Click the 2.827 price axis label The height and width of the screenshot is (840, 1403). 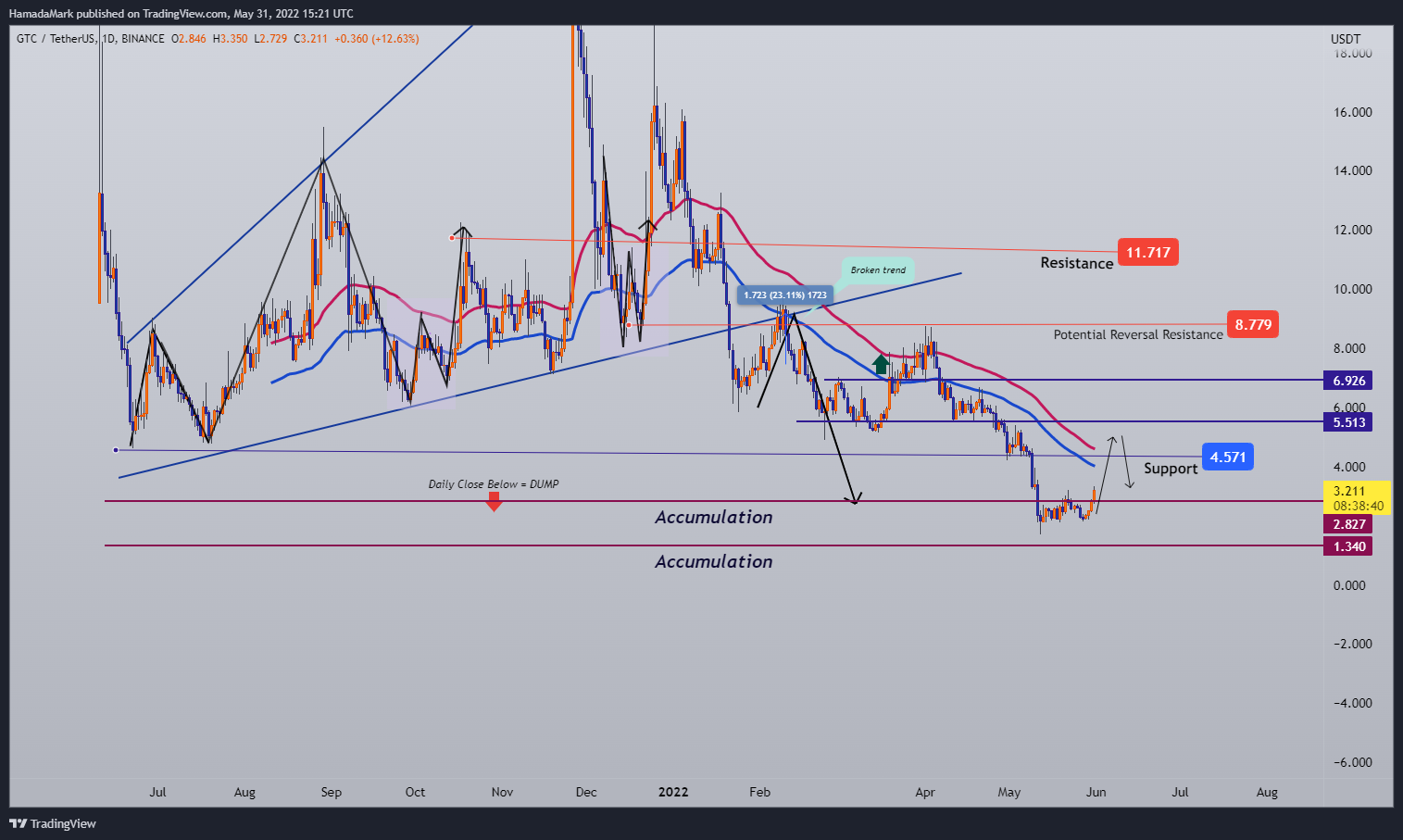point(1348,524)
